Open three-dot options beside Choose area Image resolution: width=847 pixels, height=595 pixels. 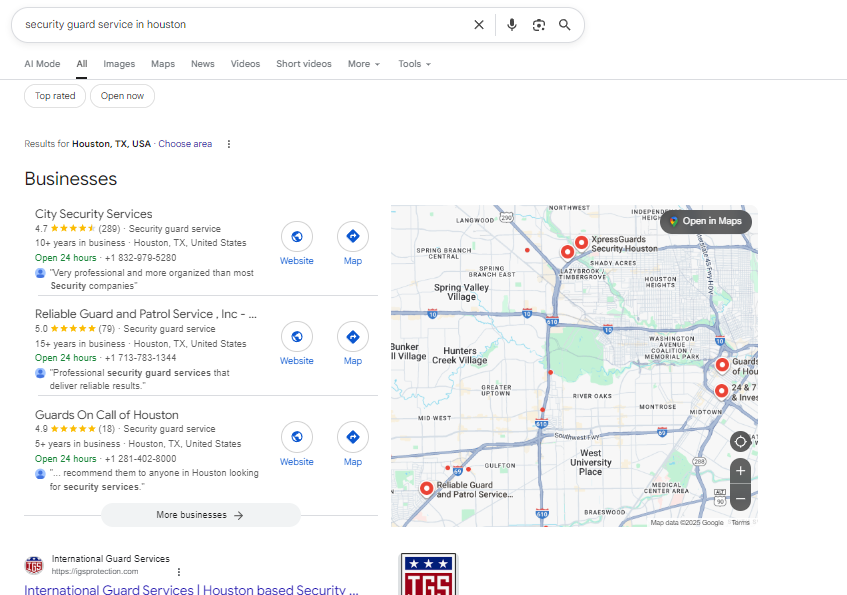228,144
